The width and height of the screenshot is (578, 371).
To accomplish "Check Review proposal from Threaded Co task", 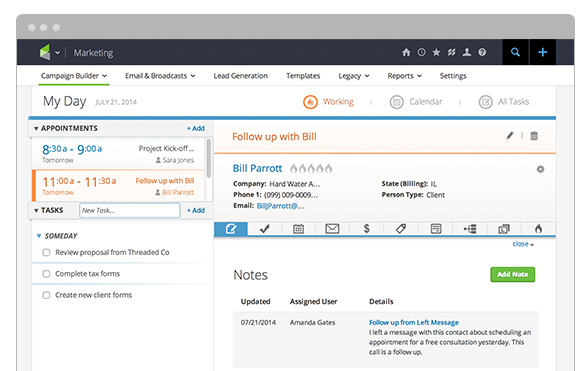I will [46, 253].
